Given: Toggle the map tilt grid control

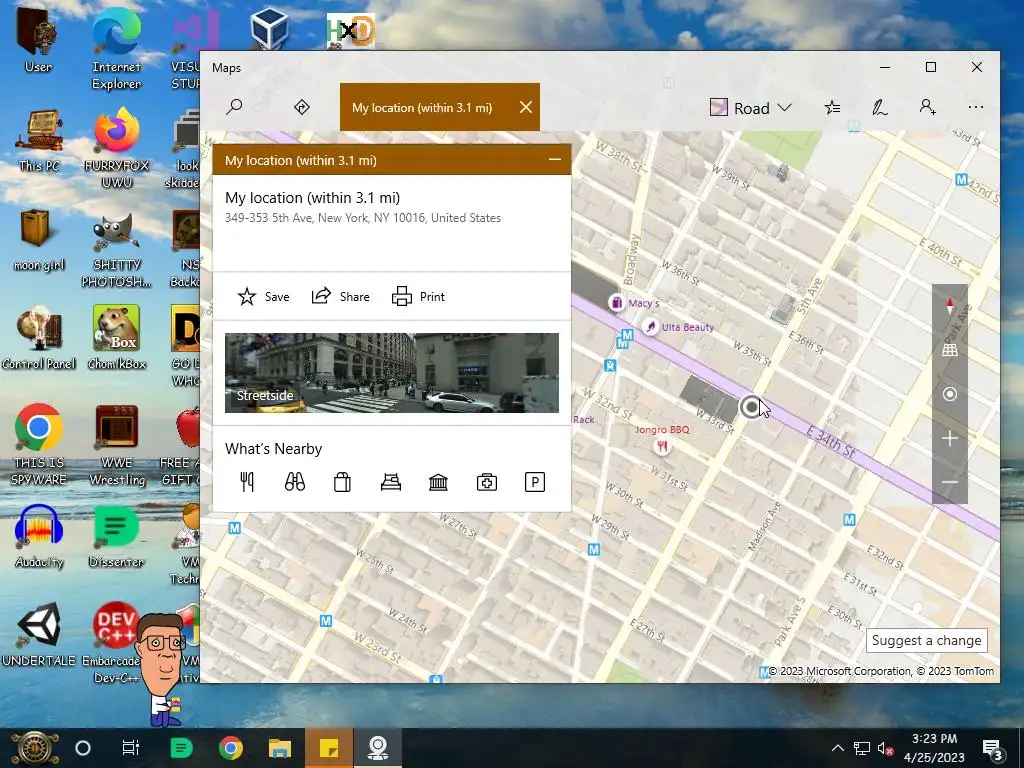Looking at the screenshot, I should click(x=950, y=350).
